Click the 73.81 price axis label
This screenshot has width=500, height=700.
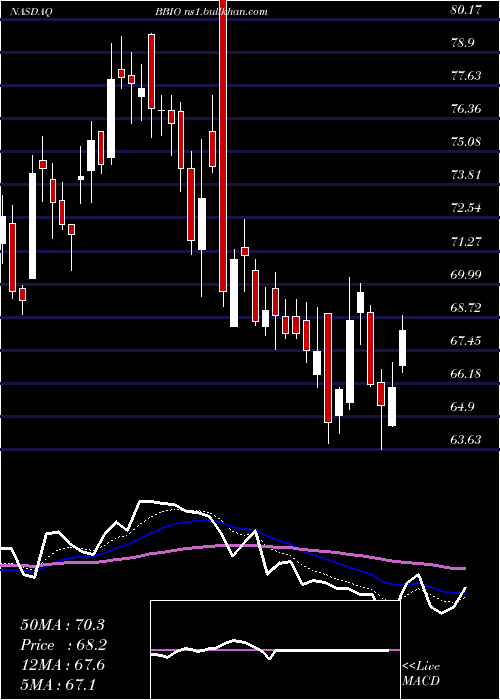[x=466, y=175]
